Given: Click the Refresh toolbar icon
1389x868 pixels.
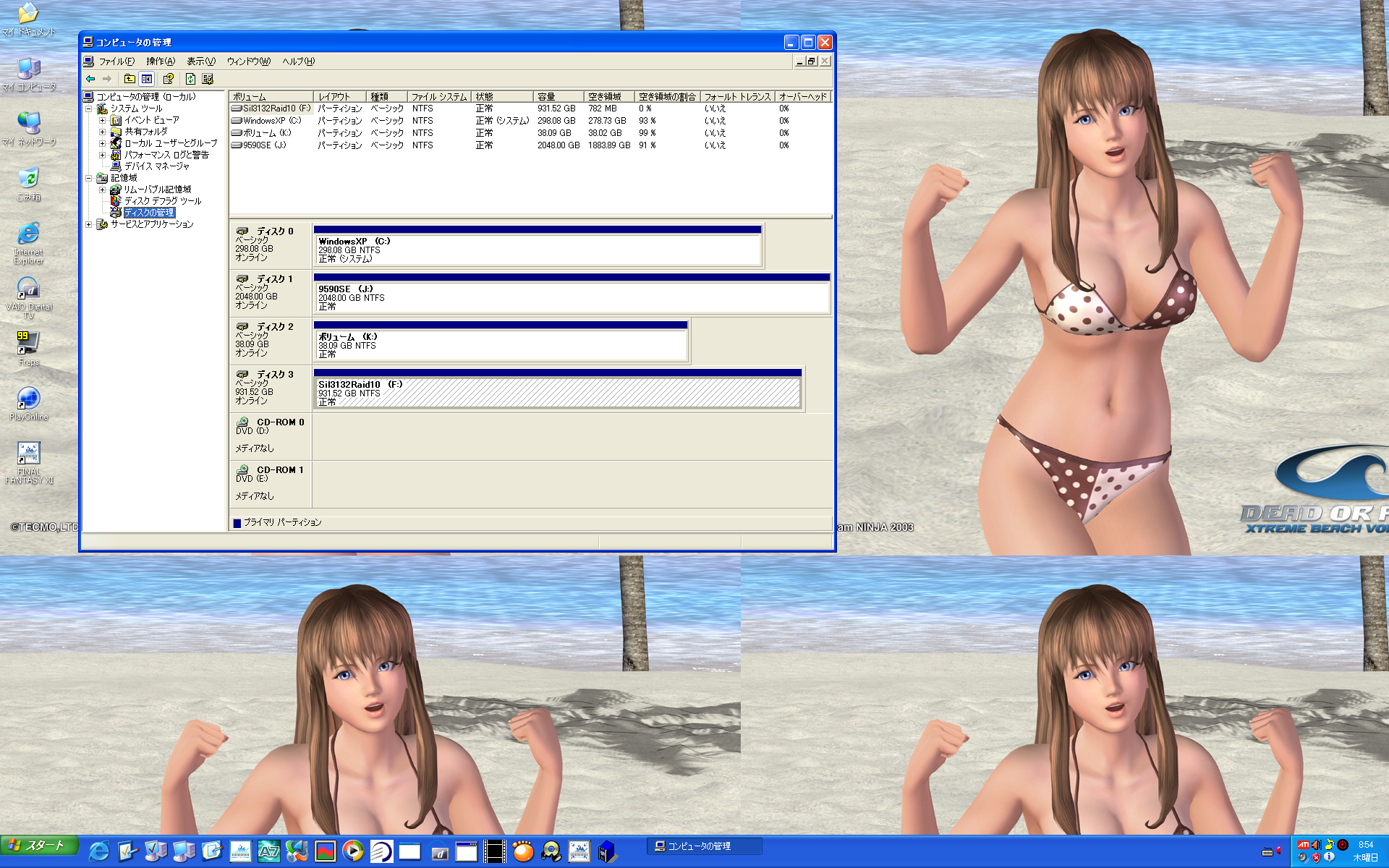Looking at the screenshot, I should point(190,79).
